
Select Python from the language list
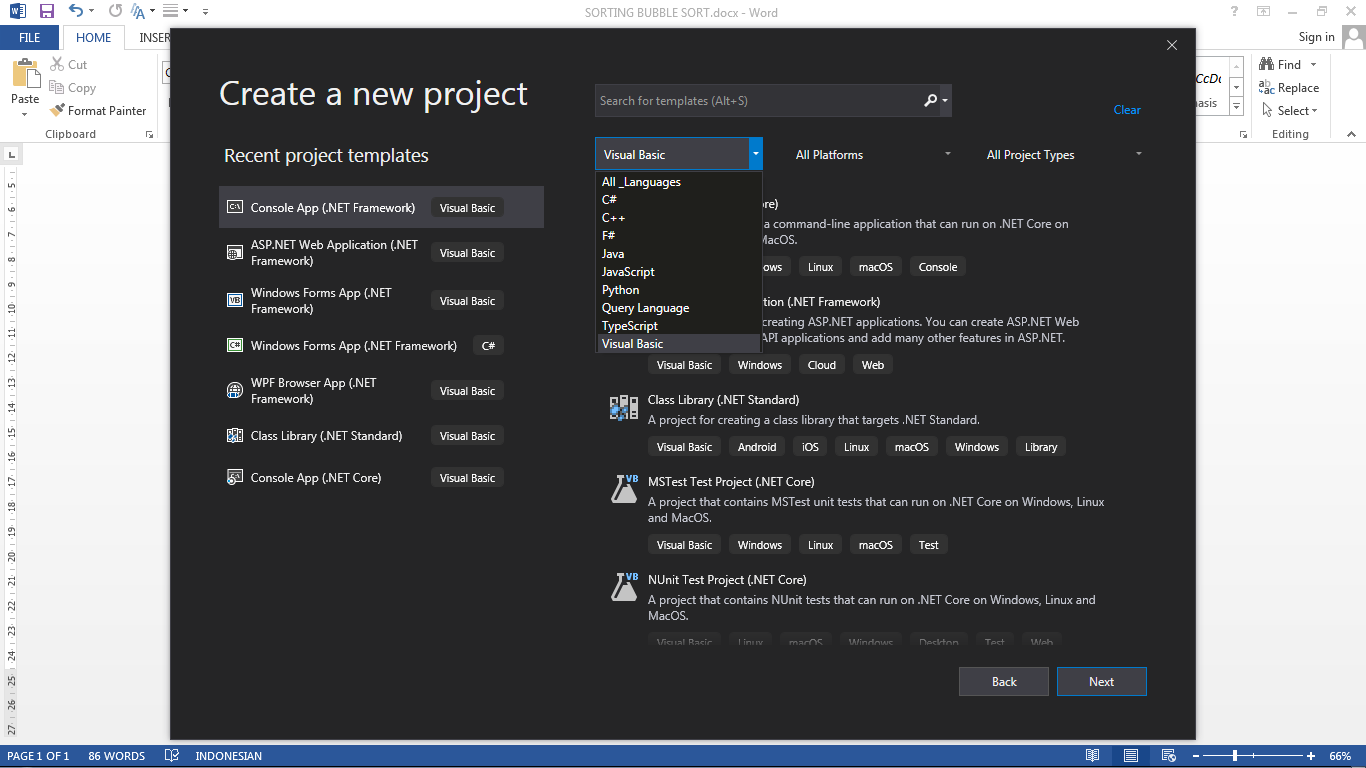620,289
